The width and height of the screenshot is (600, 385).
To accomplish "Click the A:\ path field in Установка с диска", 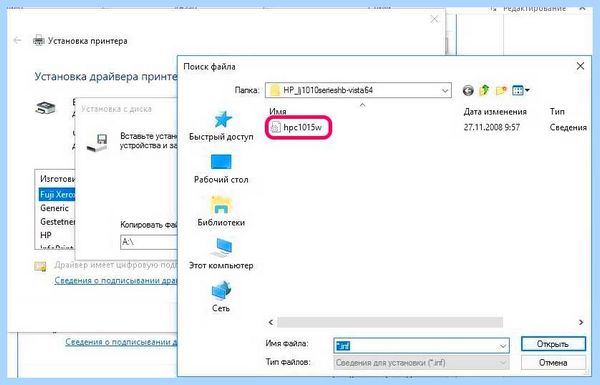I will click(x=149, y=242).
